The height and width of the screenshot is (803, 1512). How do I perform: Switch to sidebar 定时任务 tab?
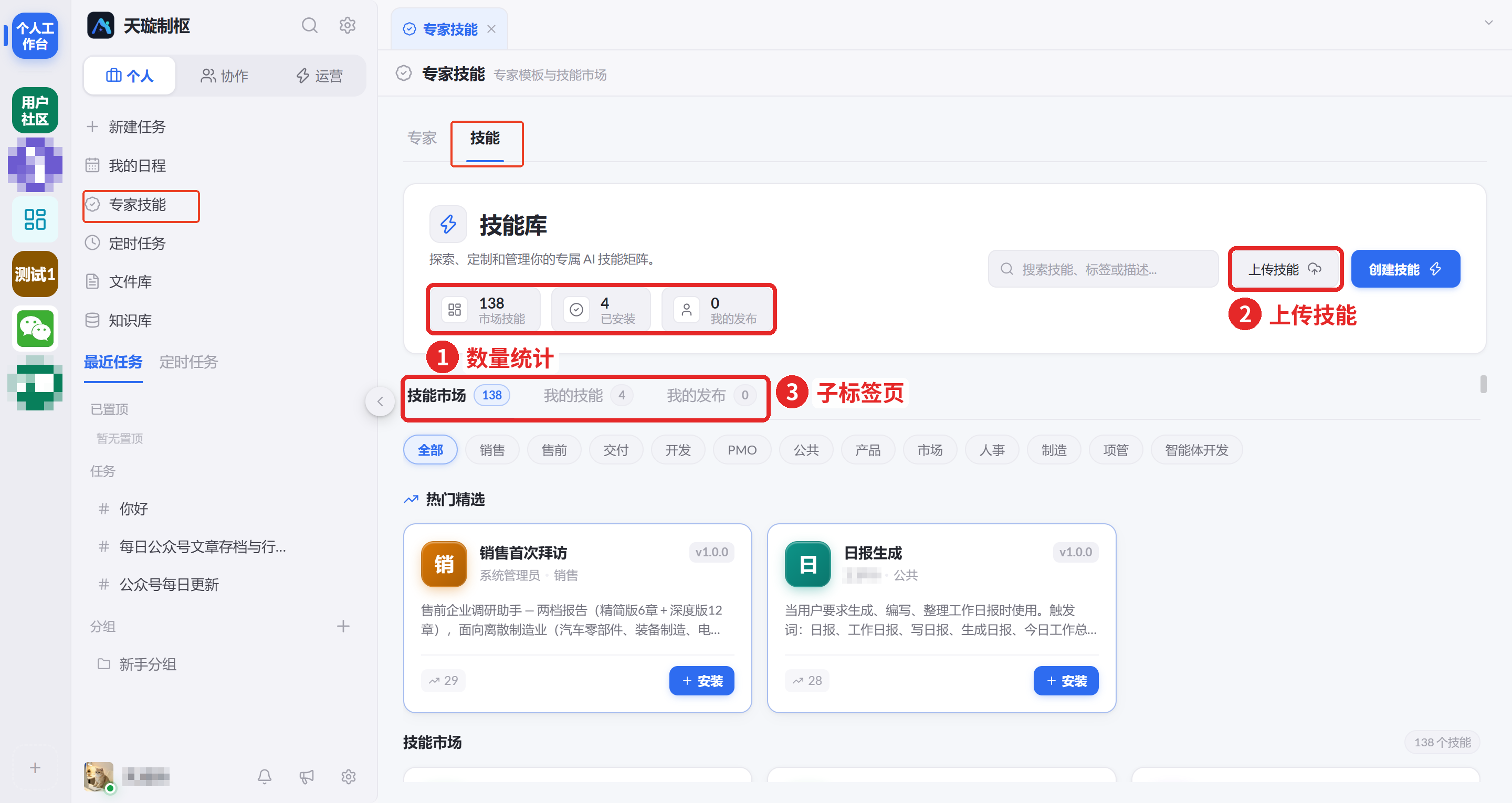[188, 362]
